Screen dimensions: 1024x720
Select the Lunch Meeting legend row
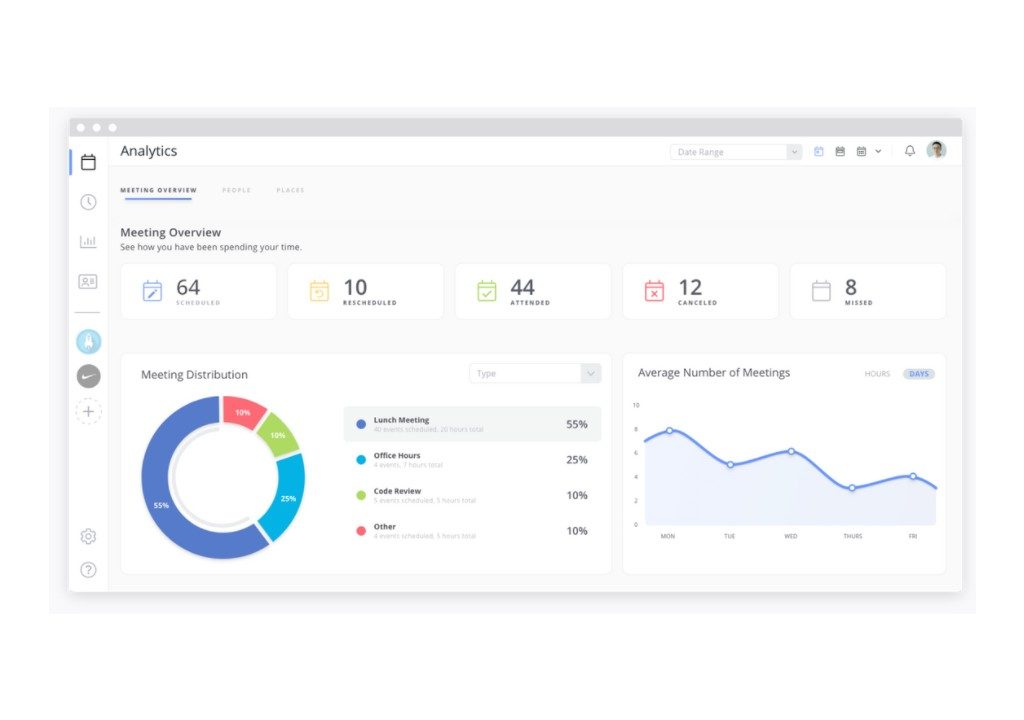(472, 424)
